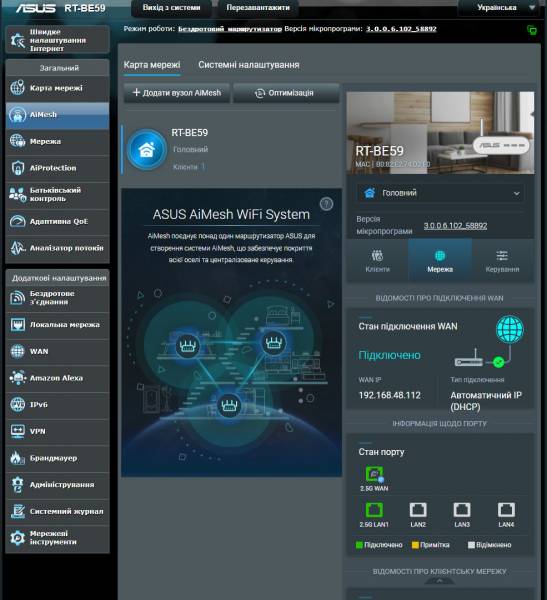Click the help question mark on AiMesh banner
Screen dimensions: 547x600
(x=326, y=204)
